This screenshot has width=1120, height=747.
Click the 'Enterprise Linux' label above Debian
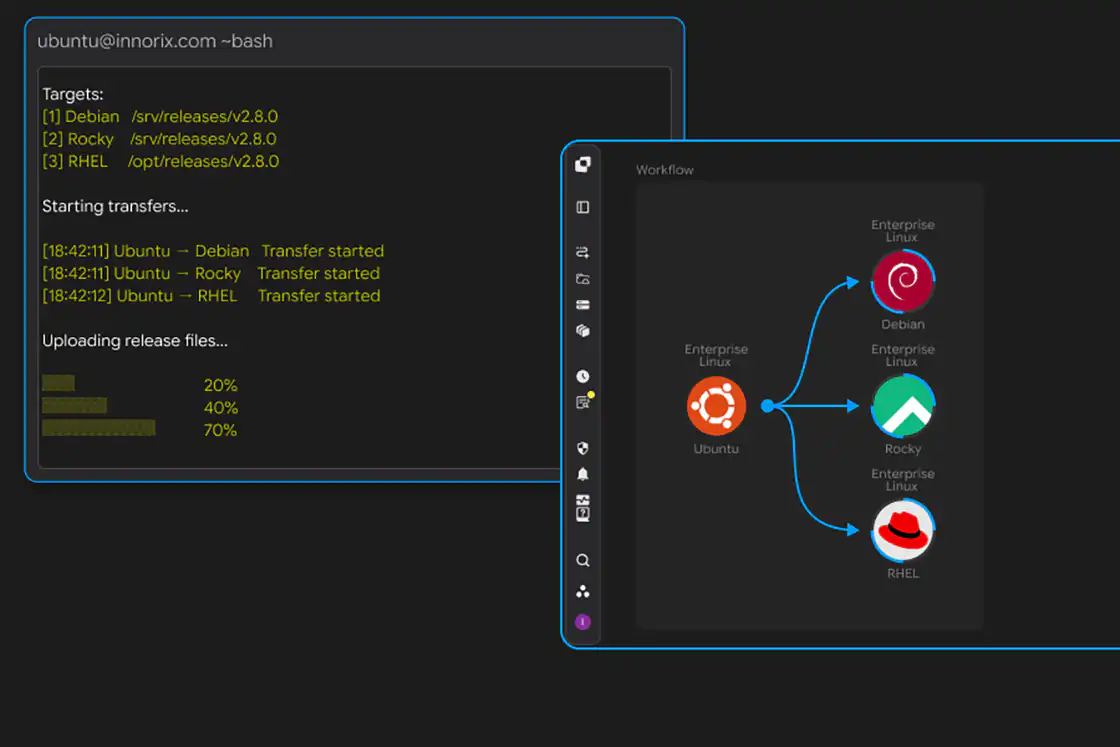[903, 231]
